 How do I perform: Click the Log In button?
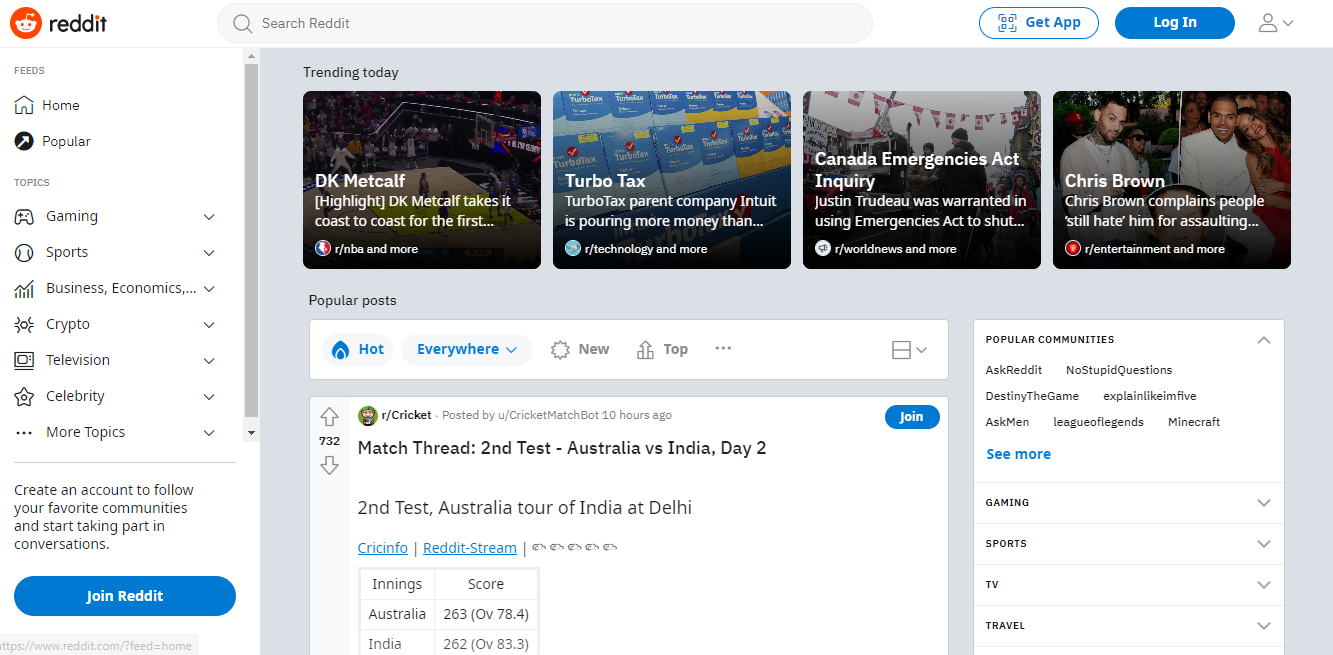1175,23
